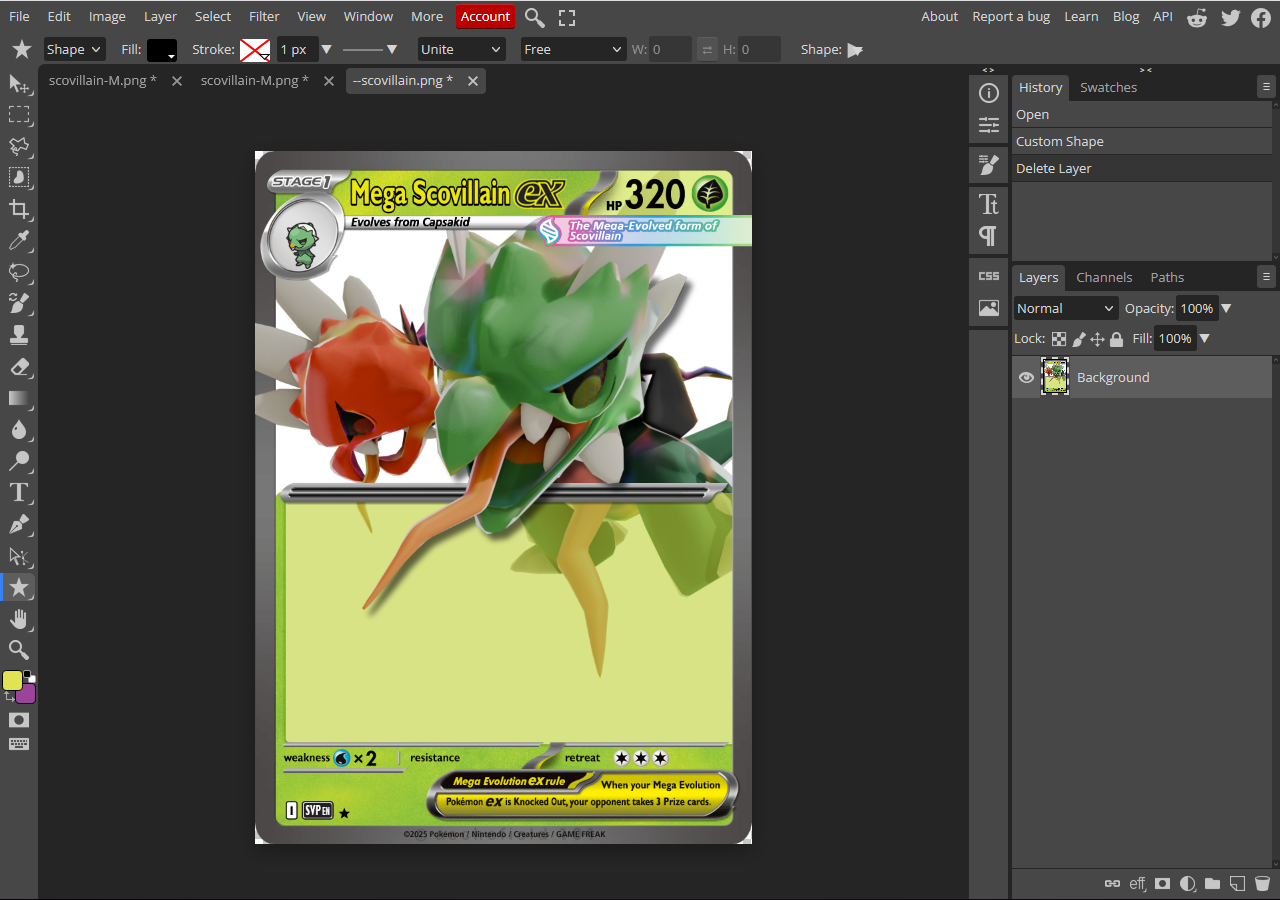This screenshot has height=900, width=1280.
Task: Expand the layer Fill slider arrow
Action: coord(1204,339)
